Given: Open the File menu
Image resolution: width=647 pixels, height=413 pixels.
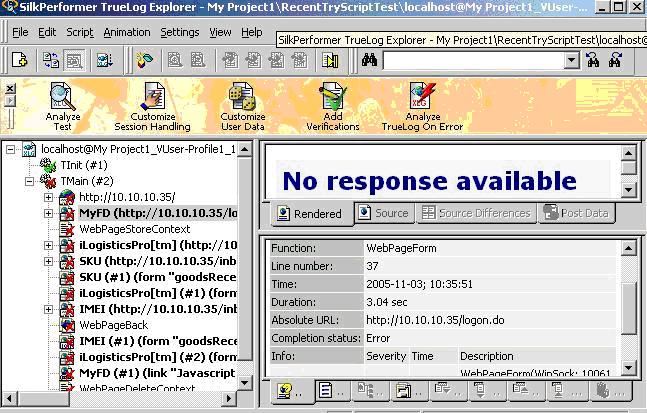Looking at the screenshot, I should point(20,32).
